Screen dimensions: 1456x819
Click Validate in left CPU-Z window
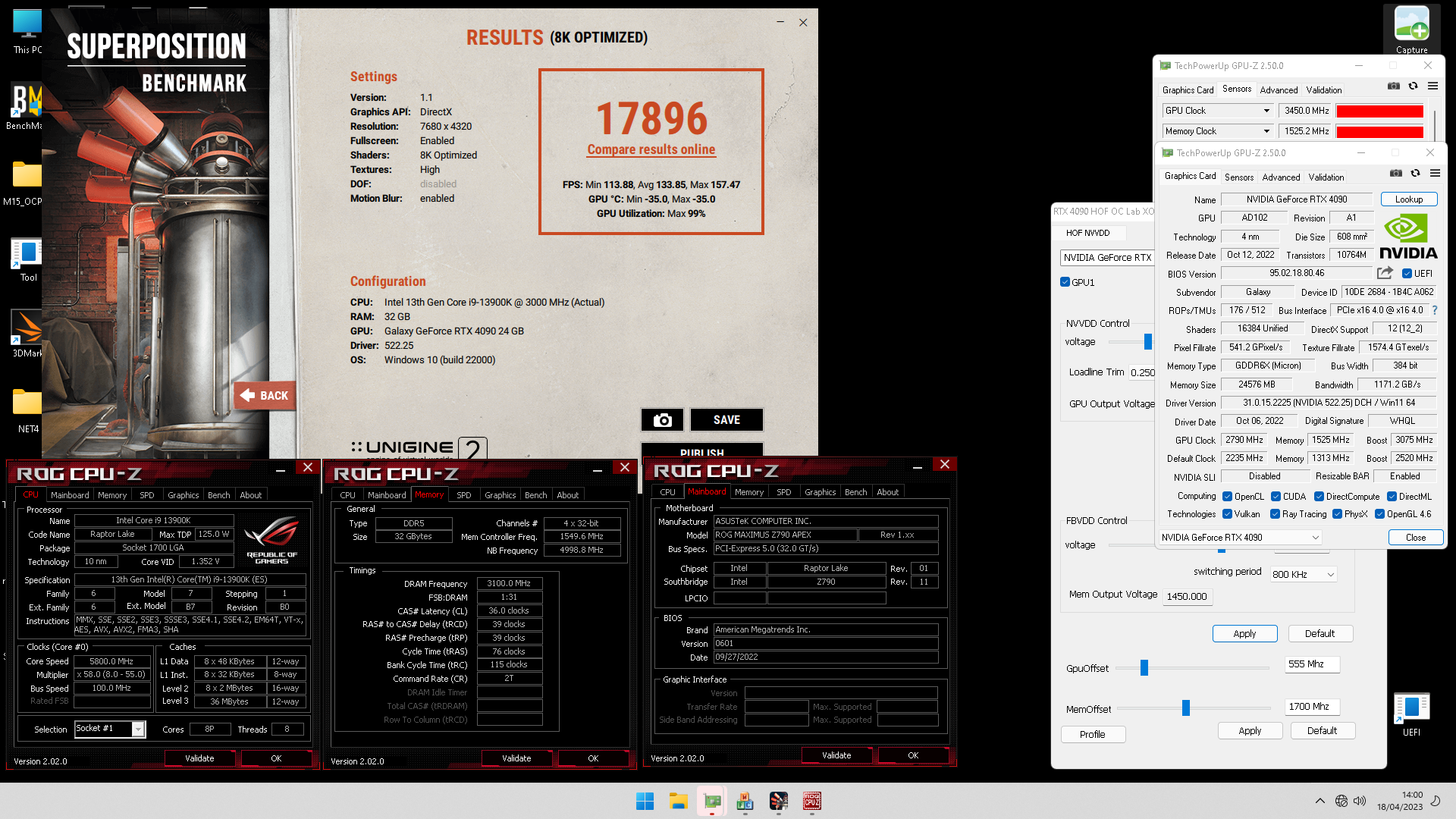tap(199, 758)
